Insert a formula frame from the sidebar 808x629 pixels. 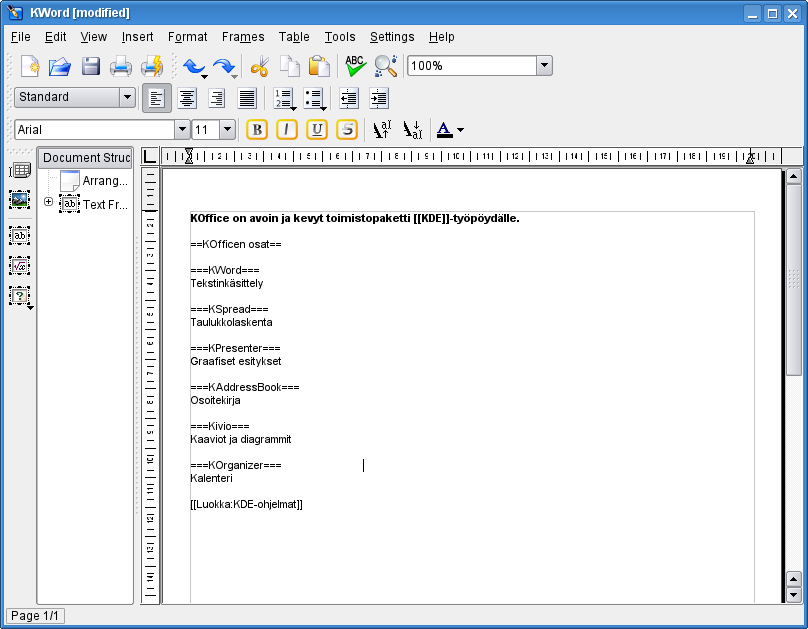(x=20, y=266)
